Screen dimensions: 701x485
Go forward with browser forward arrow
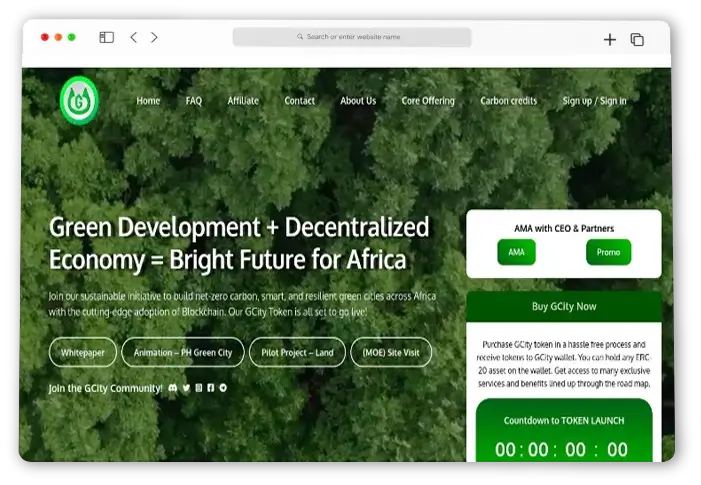coord(154,38)
